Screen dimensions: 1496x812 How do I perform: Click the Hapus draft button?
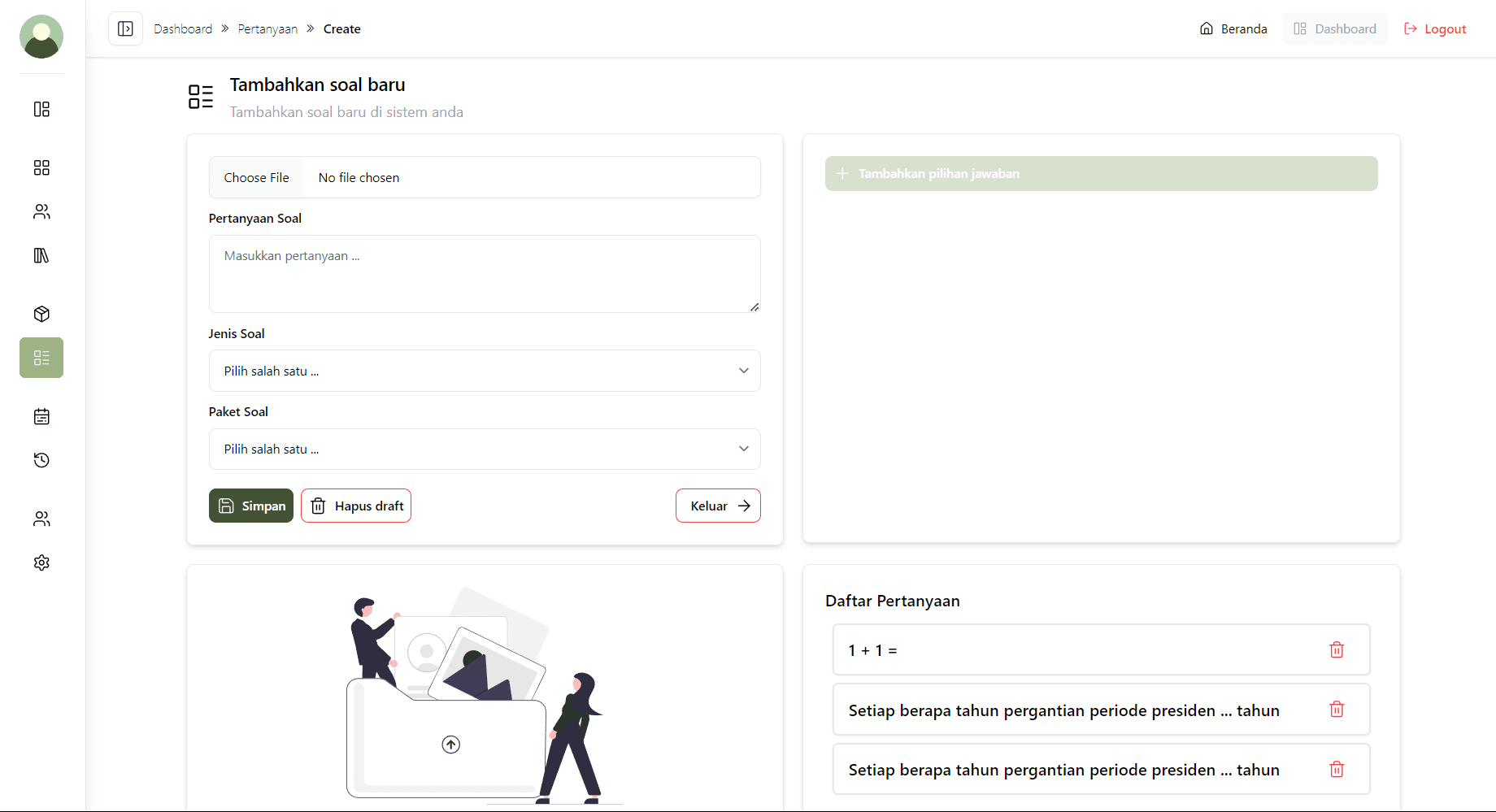[x=356, y=506]
